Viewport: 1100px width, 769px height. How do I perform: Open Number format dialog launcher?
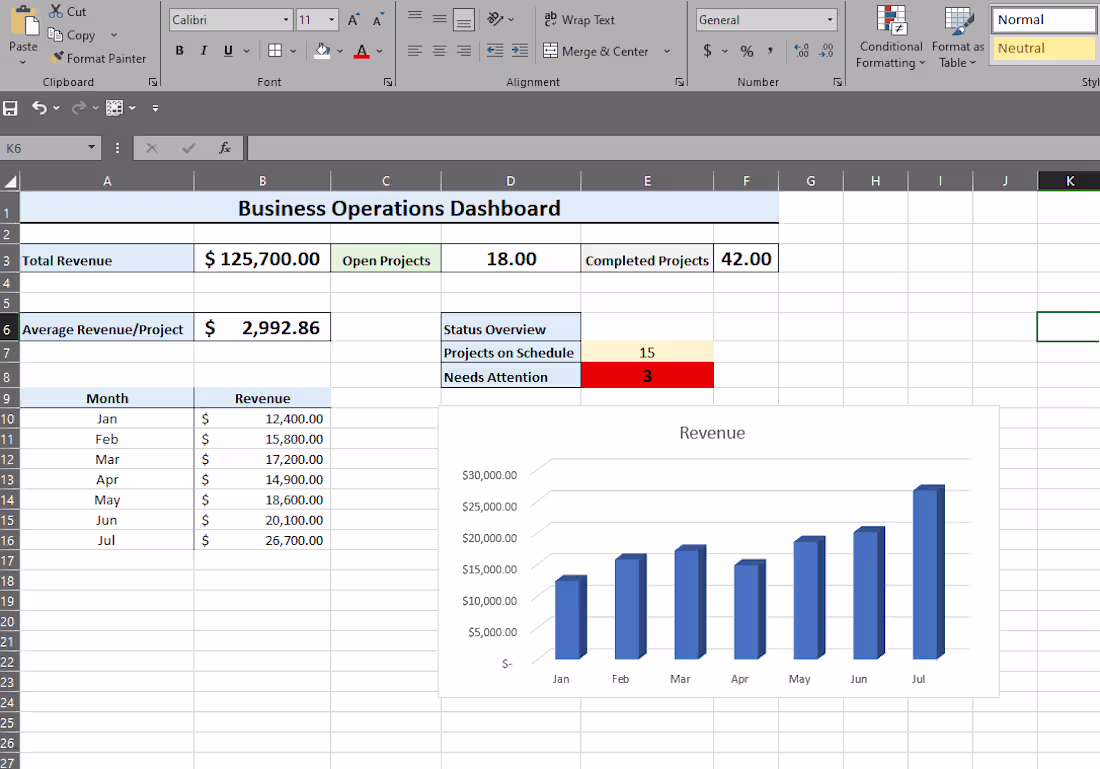(x=838, y=82)
